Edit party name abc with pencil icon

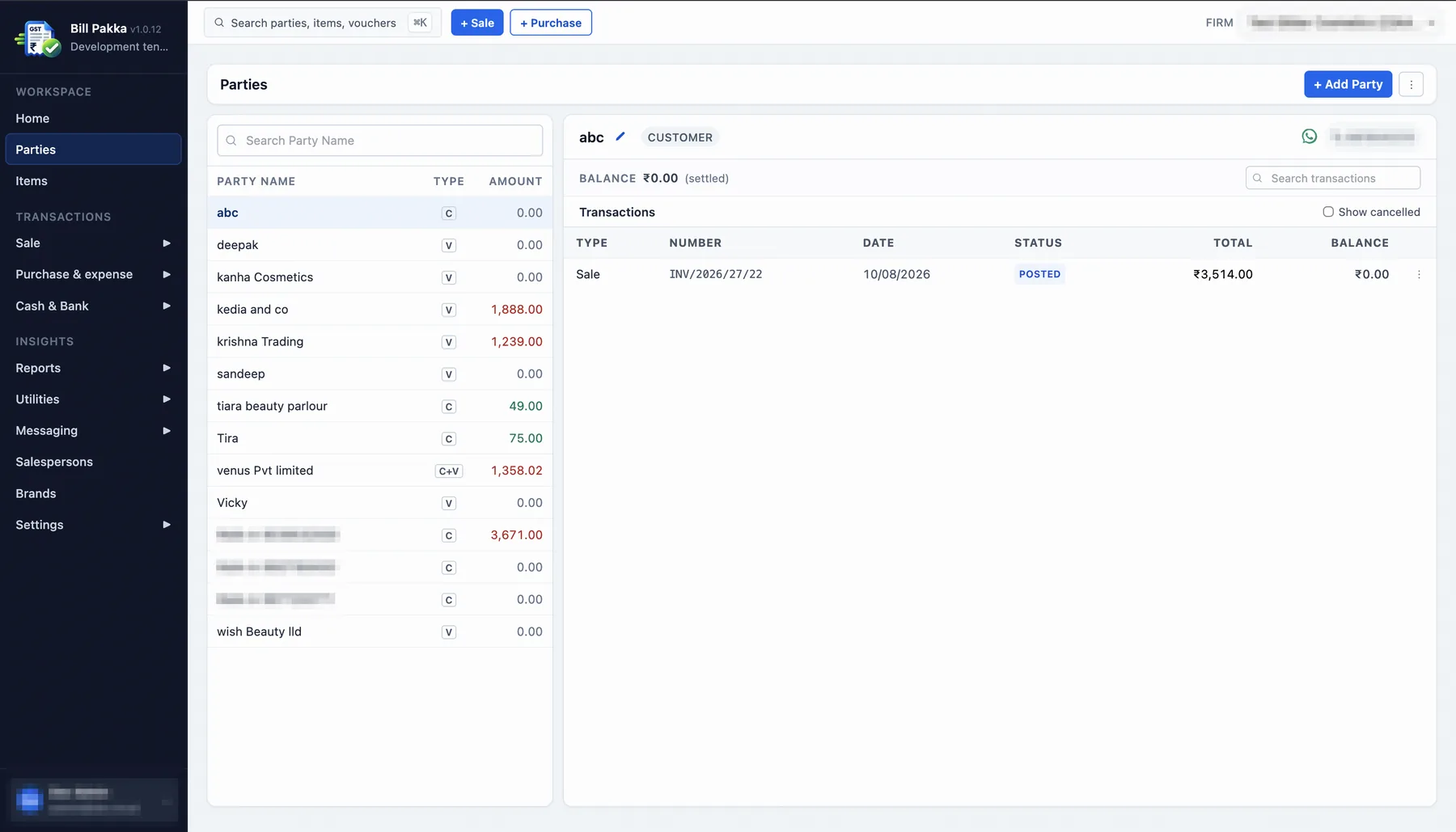pos(620,137)
